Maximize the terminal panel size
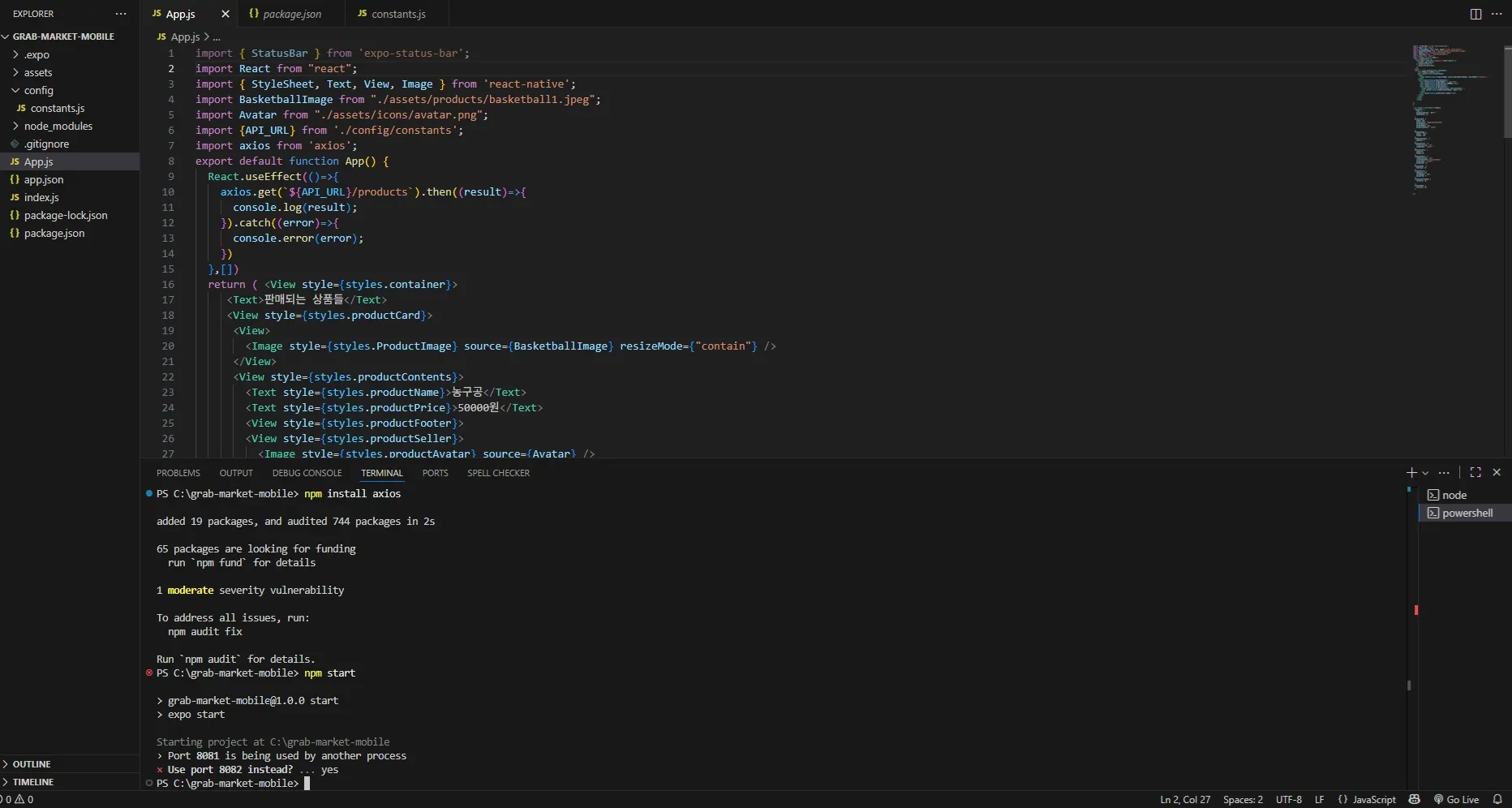Image resolution: width=1512 pixels, height=808 pixels. [x=1475, y=473]
